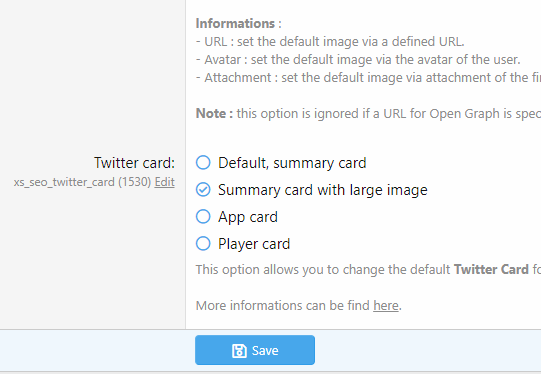Click the 'Summary card with large image' label
Image resolution: width=541 pixels, height=374 pixels.
[x=323, y=190]
